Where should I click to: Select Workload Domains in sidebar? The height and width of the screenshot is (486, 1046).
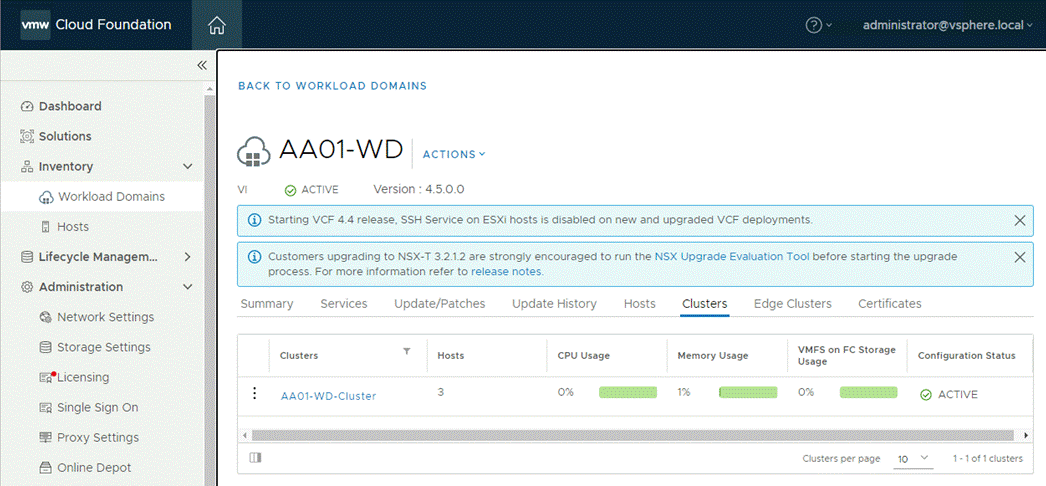point(111,197)
